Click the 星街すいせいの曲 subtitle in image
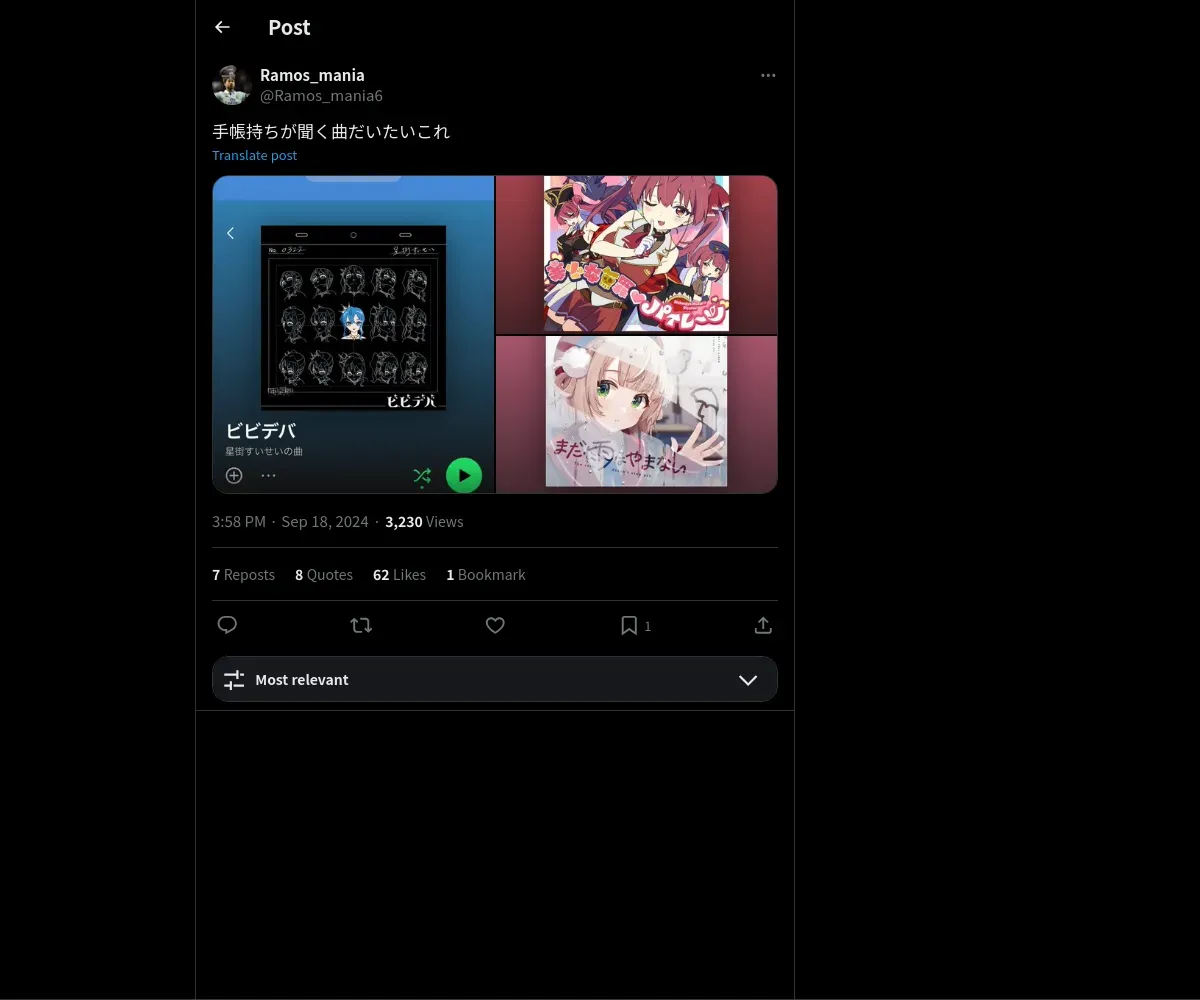The image size is (1200, 1000). click(264, 451)
